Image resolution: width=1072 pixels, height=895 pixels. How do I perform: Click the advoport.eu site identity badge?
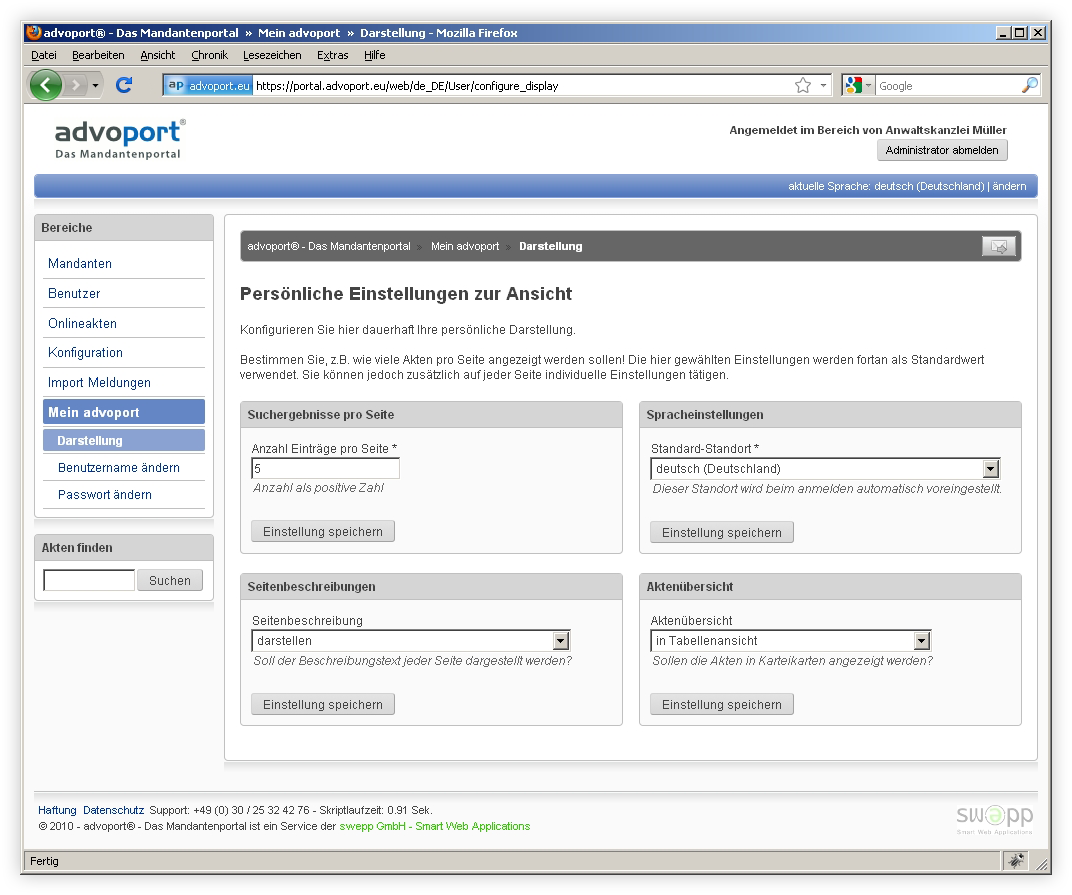[x=209, y=85]
